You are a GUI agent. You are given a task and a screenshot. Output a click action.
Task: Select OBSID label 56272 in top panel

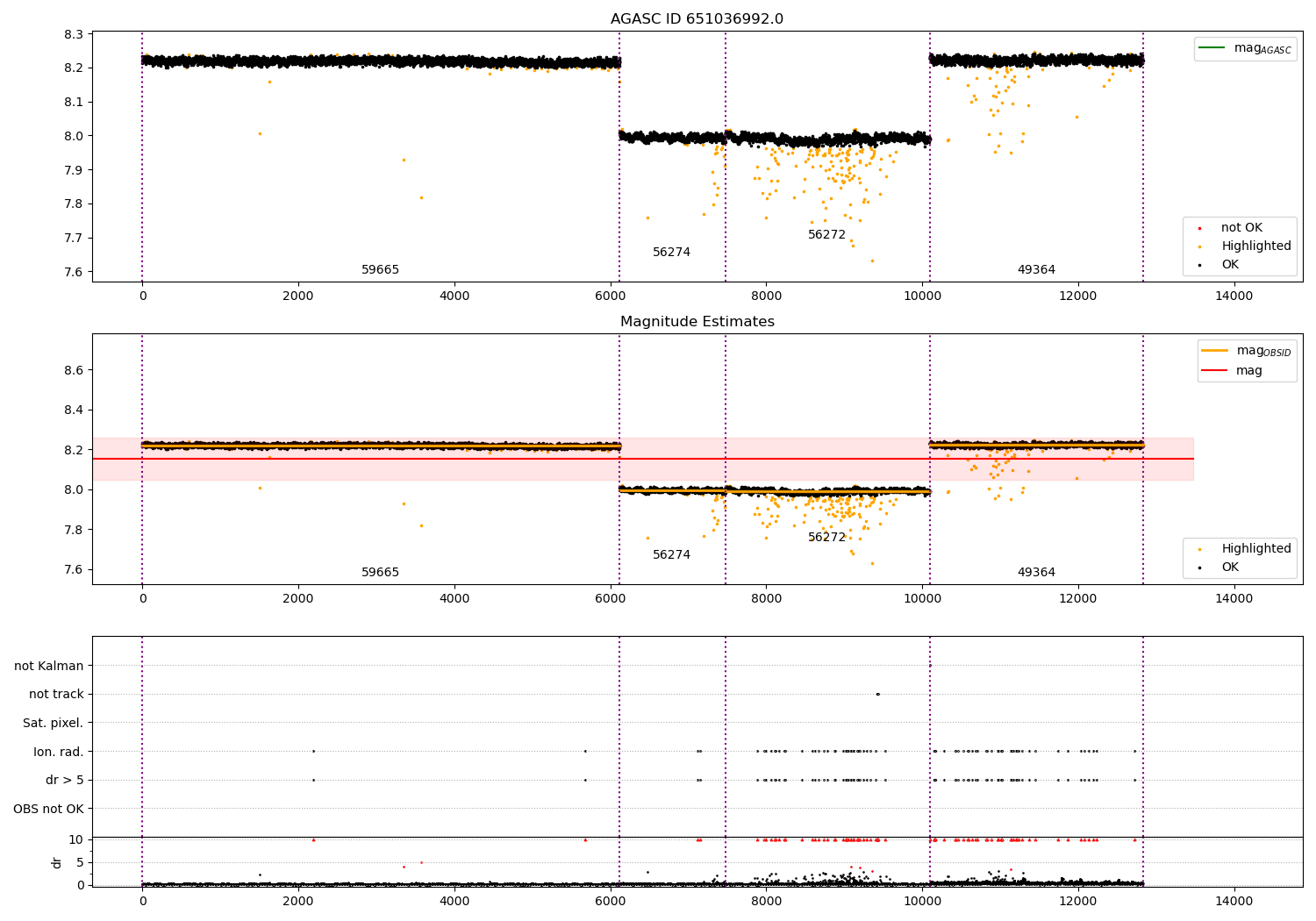[826, 234]
